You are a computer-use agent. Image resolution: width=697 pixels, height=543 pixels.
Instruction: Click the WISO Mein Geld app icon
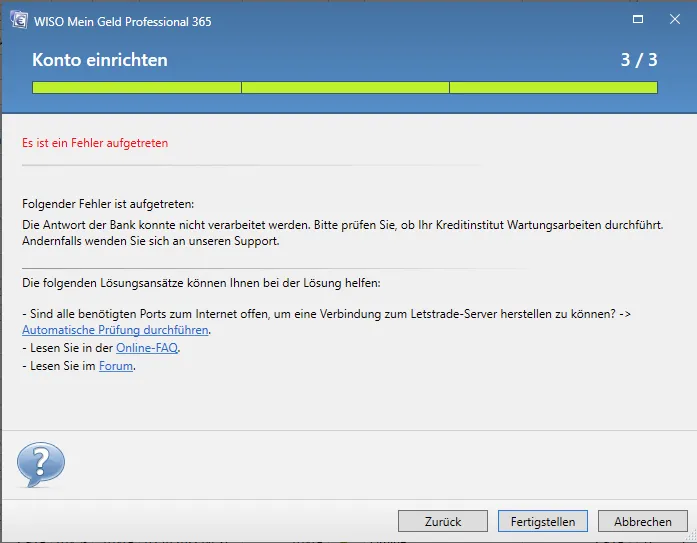(18, 21)
